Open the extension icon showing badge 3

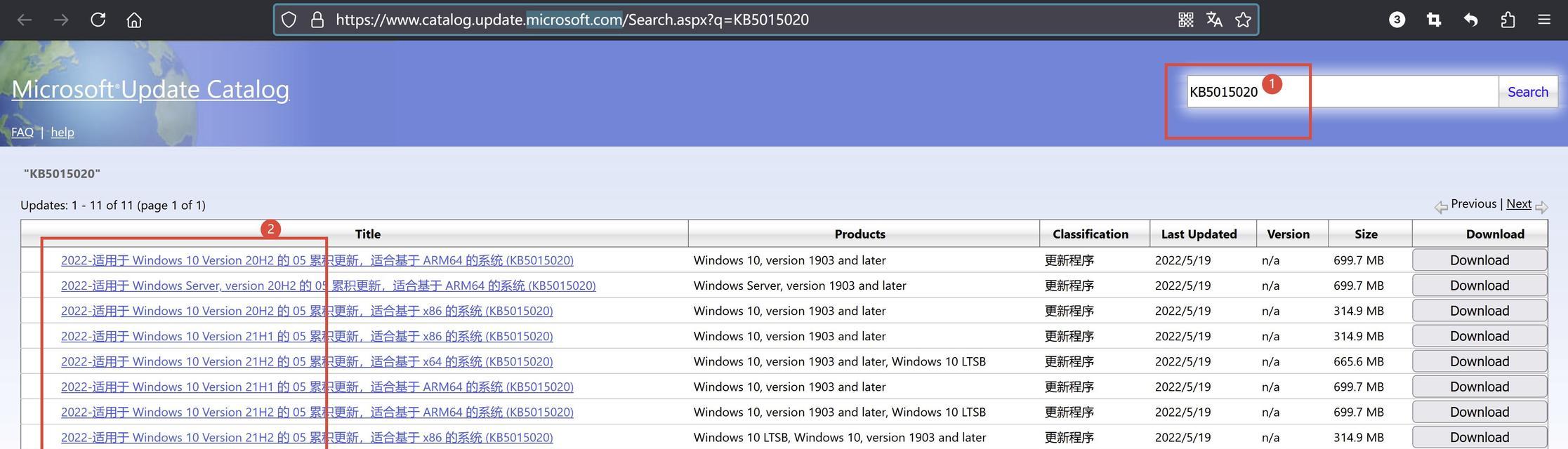[x=1397, y=20]
